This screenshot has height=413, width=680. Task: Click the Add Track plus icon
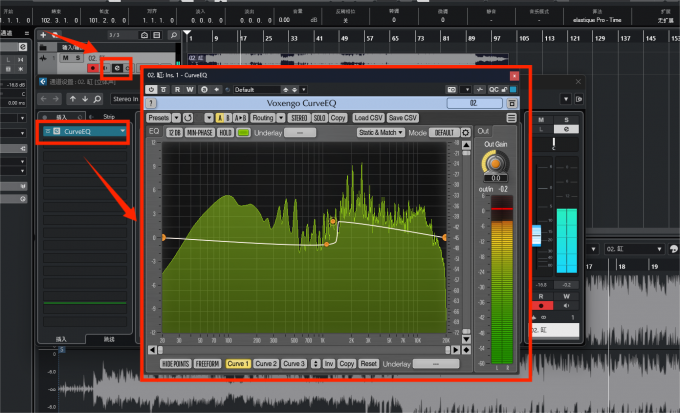43,35
